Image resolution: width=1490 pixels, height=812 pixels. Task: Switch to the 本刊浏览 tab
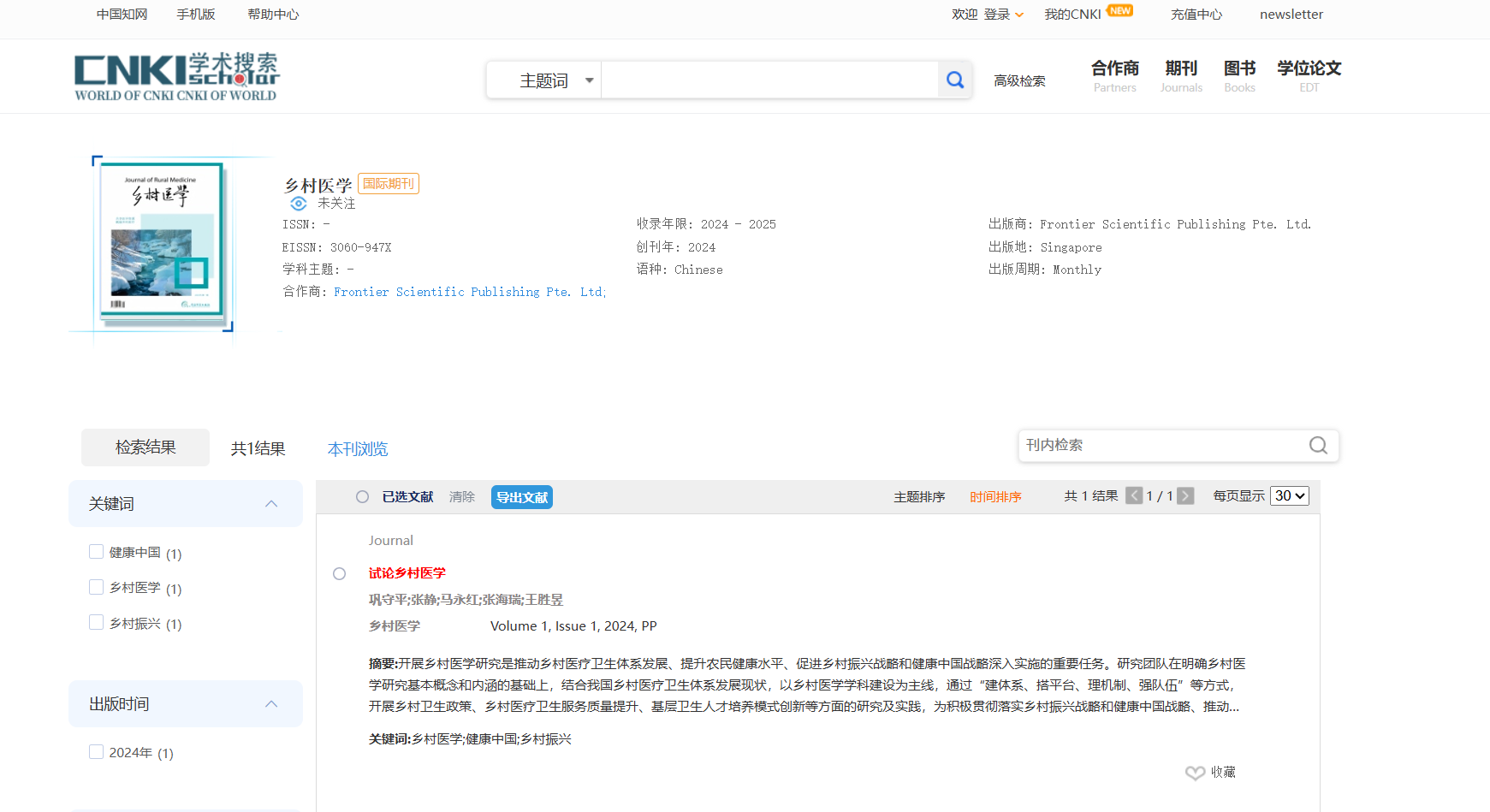[x=358, y=449]
